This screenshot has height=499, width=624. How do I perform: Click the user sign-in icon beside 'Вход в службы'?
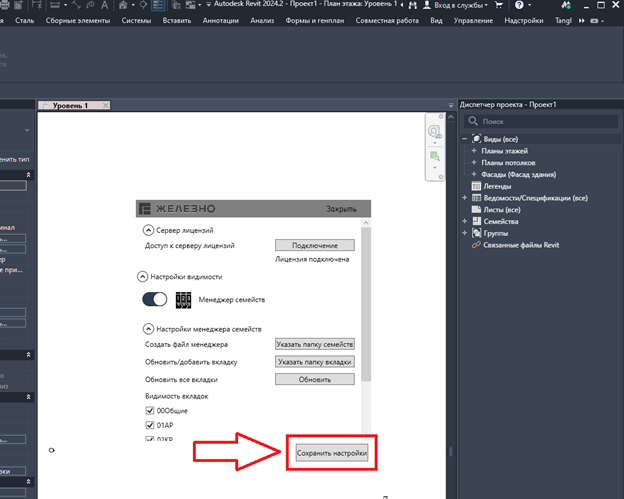click(427, 5)
